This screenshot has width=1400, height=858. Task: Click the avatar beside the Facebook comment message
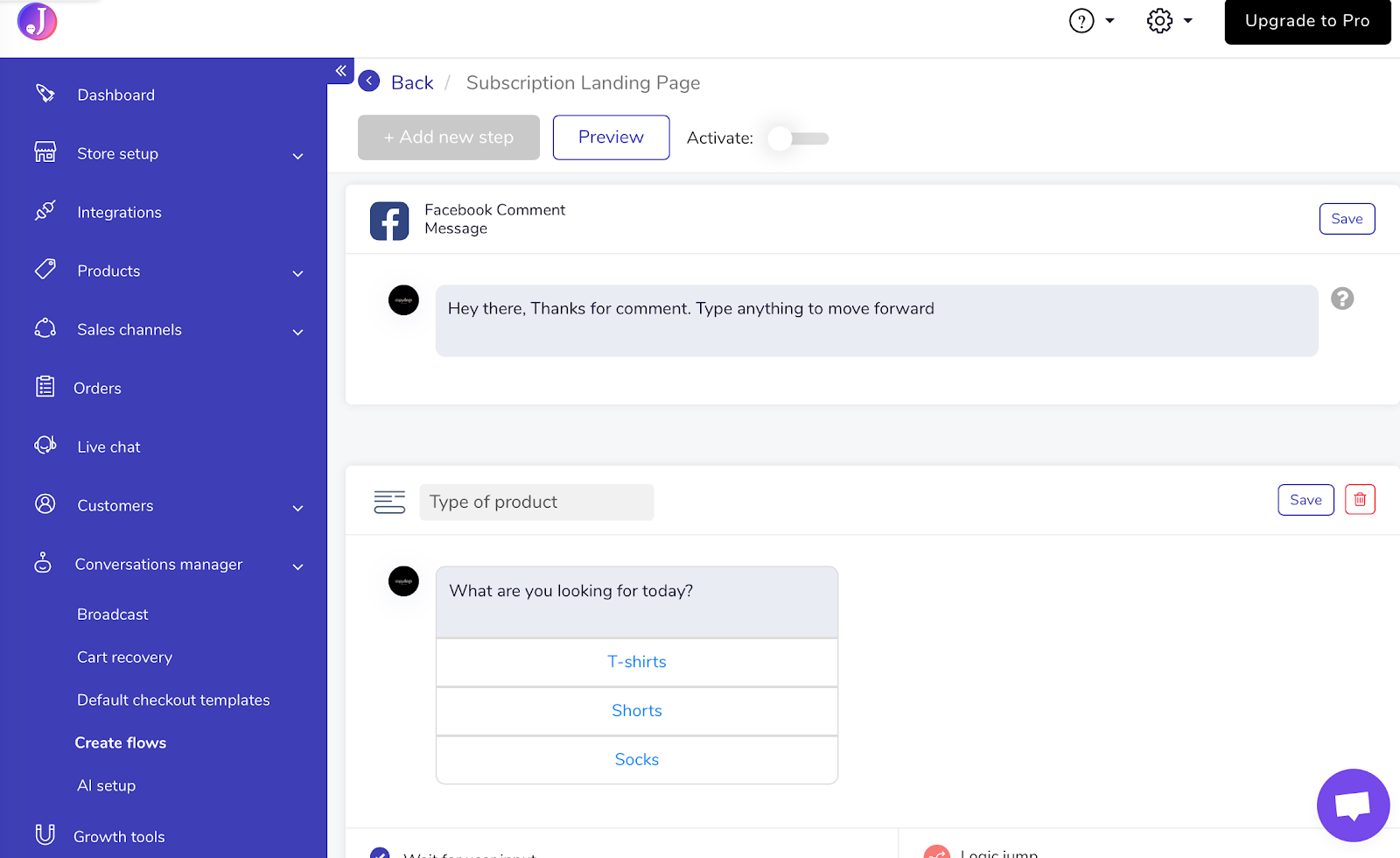point(403,300)
